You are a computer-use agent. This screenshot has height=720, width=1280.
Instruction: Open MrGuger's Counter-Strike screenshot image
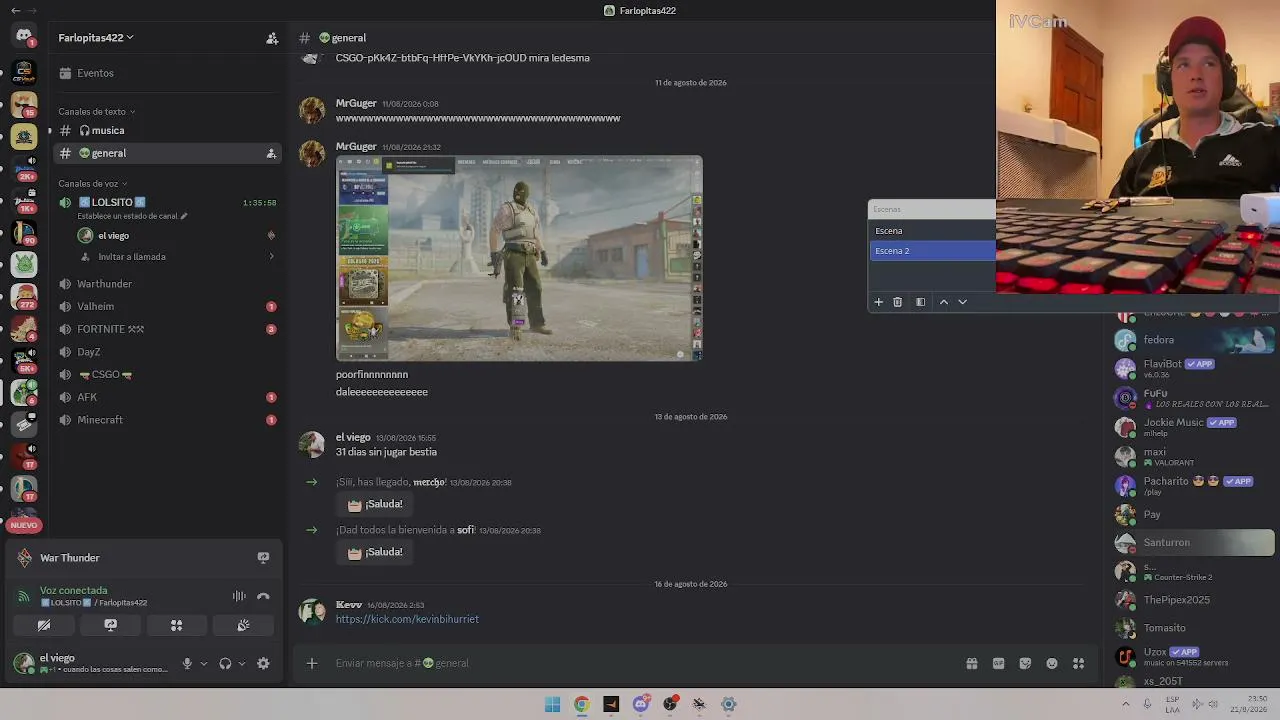click(519, 258)
